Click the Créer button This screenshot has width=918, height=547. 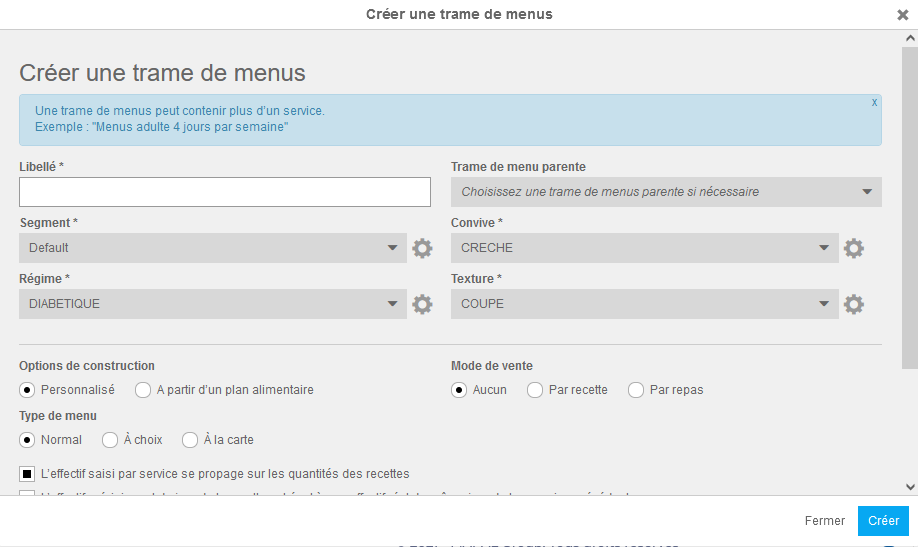pos(883,521)
